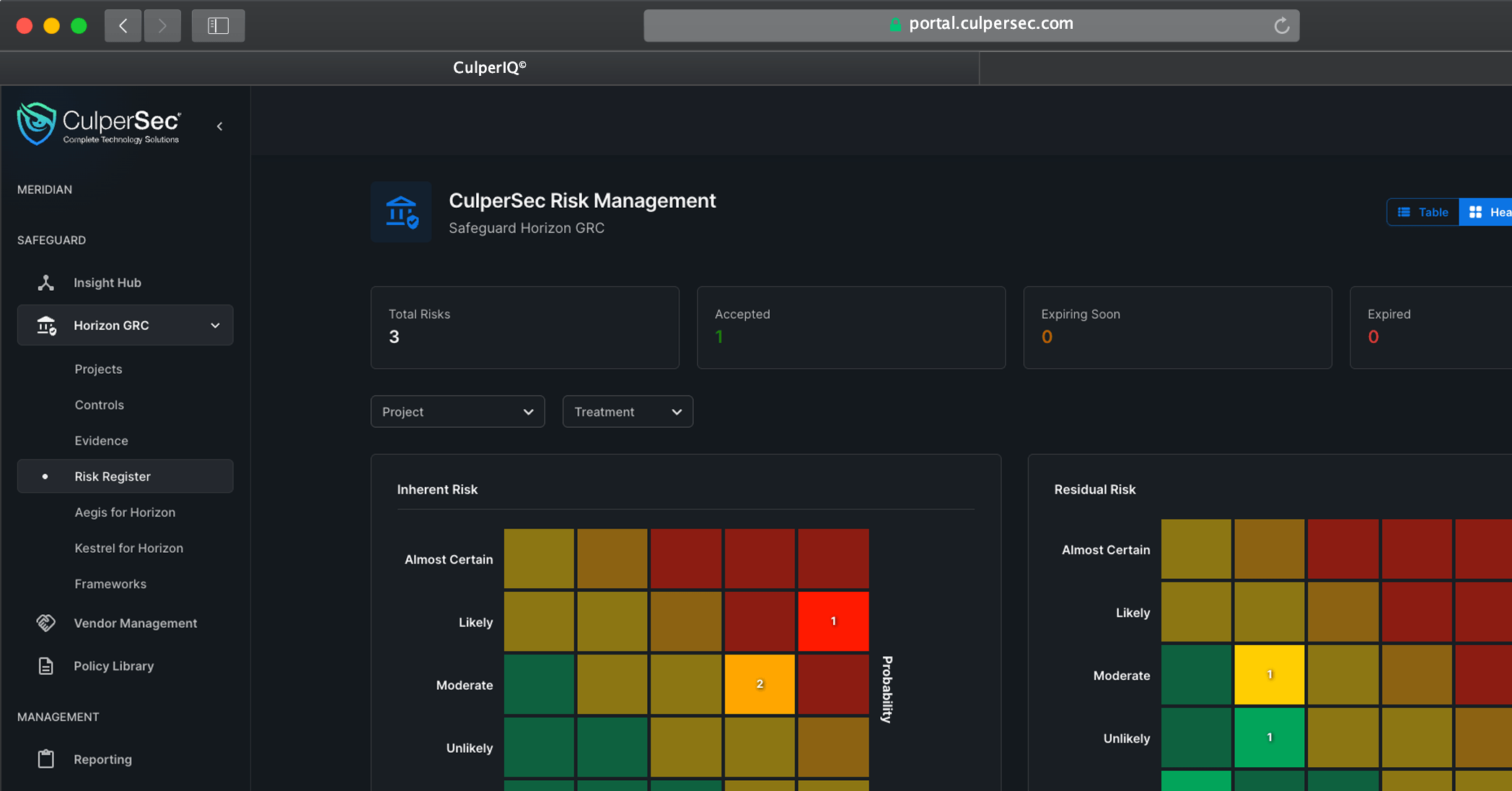Select Risk Register in the sidebar
The width and height of the screenshot is (1512, 791).
126,476
